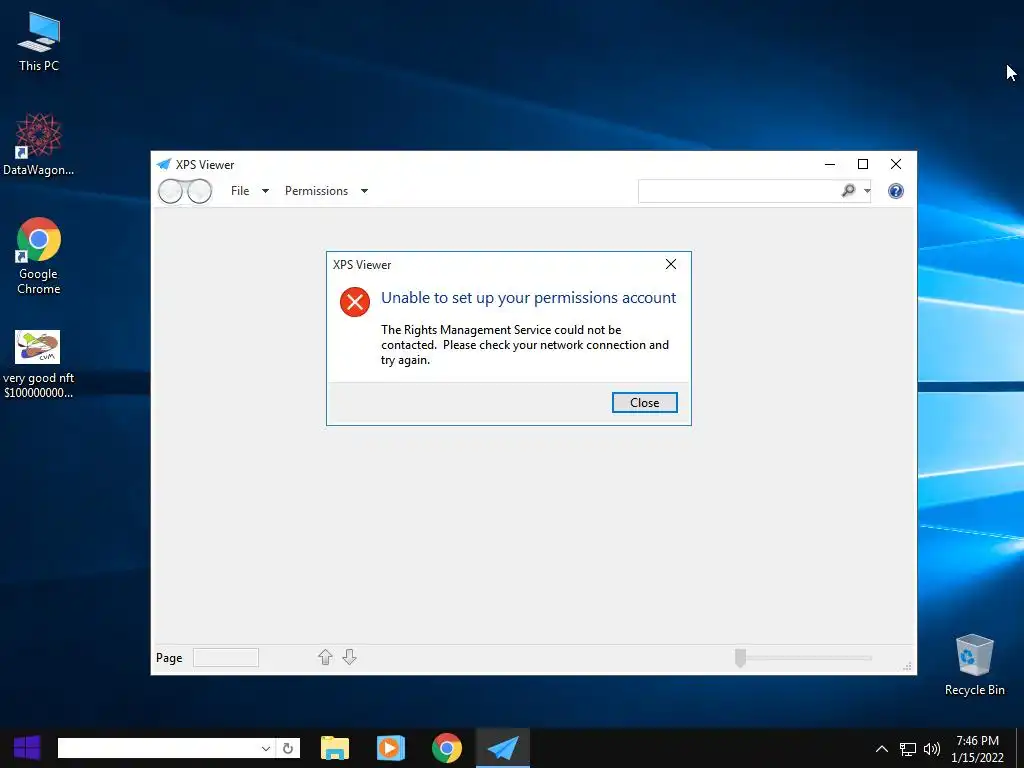Close the XPS Viewer main window
This screenshot has height=768, width=1024.
coord(896,164)
